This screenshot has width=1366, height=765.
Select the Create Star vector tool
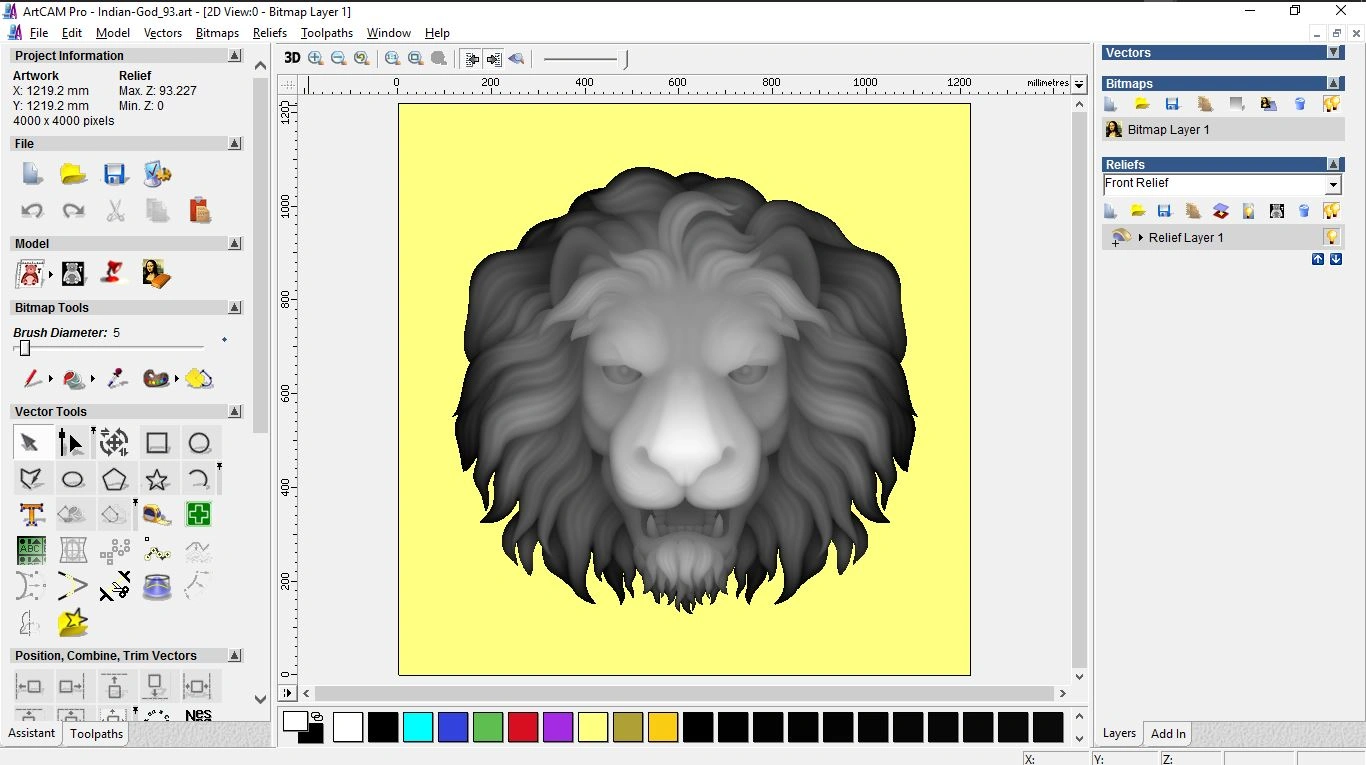[157, 479]
